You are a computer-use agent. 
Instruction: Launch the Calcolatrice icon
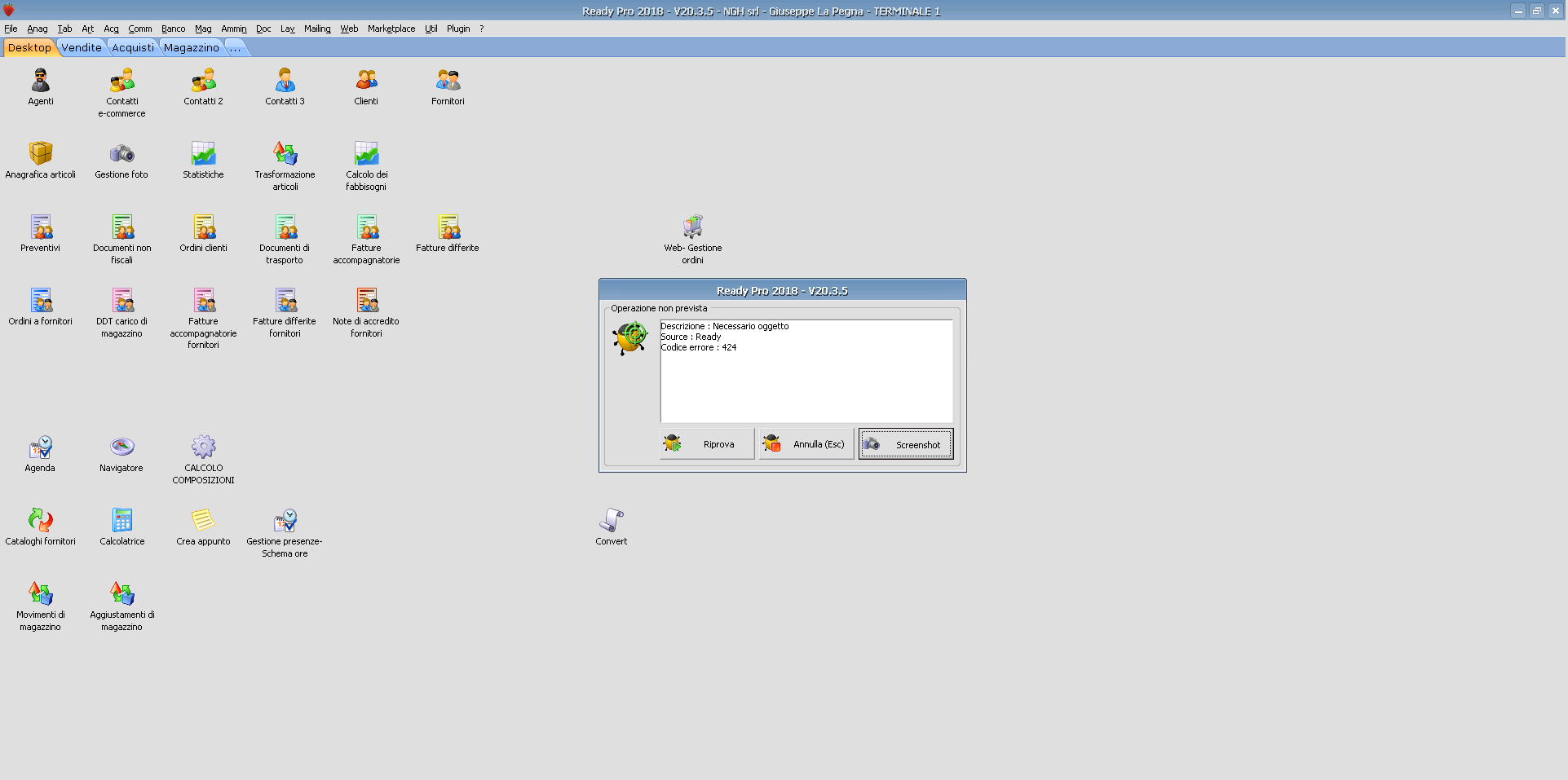(x=122, y=521)
